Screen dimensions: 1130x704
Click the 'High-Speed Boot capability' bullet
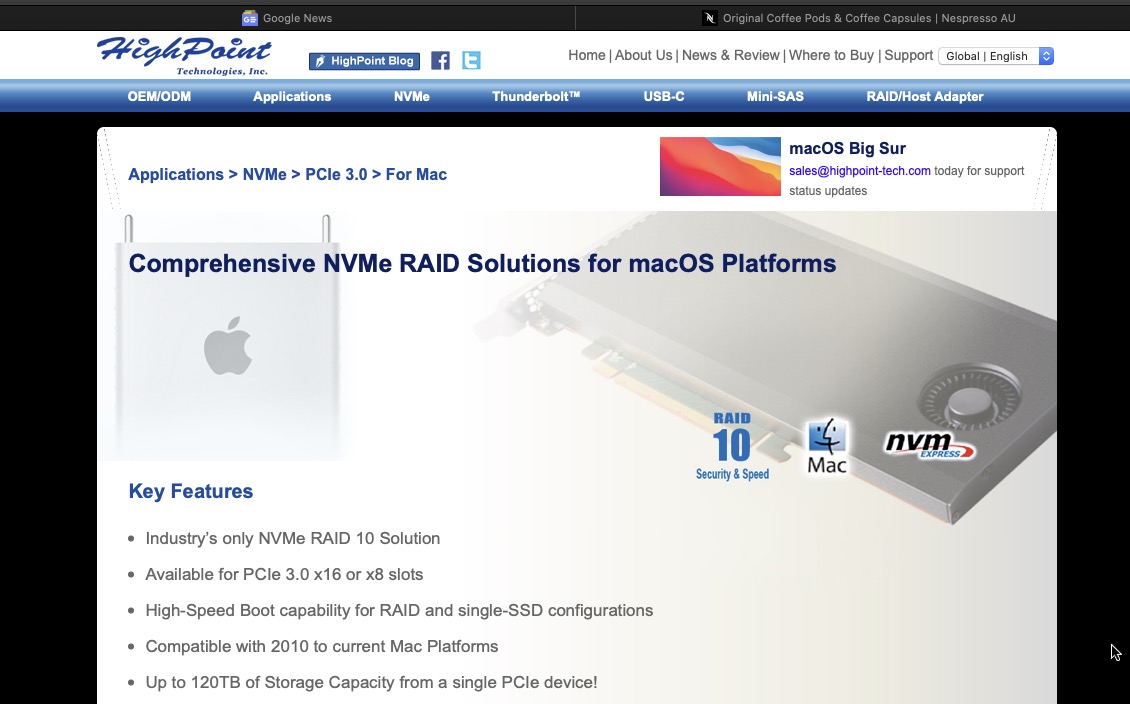pyautogui.click(x=399, y=610)
